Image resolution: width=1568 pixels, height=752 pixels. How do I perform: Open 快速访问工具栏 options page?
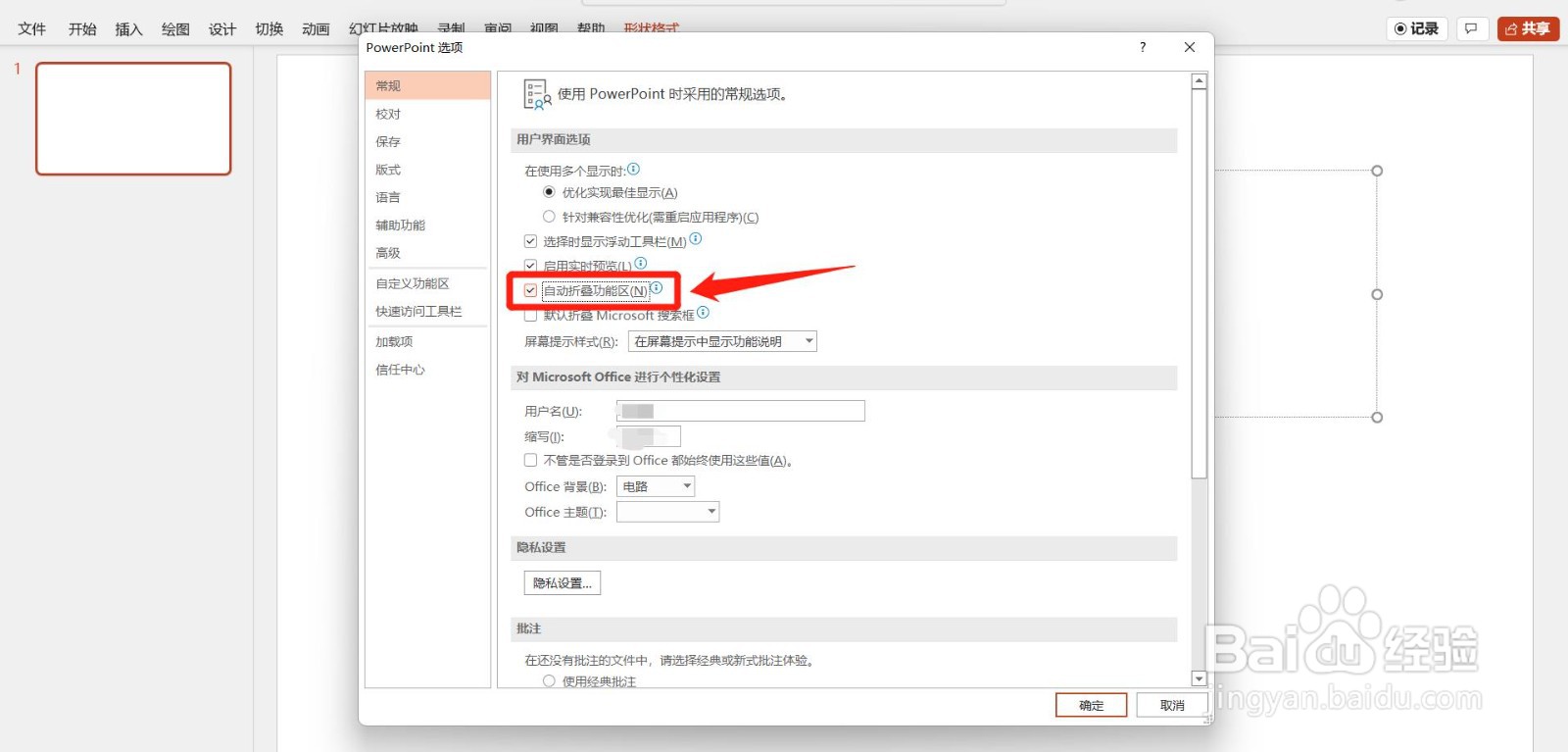point(427,311)
